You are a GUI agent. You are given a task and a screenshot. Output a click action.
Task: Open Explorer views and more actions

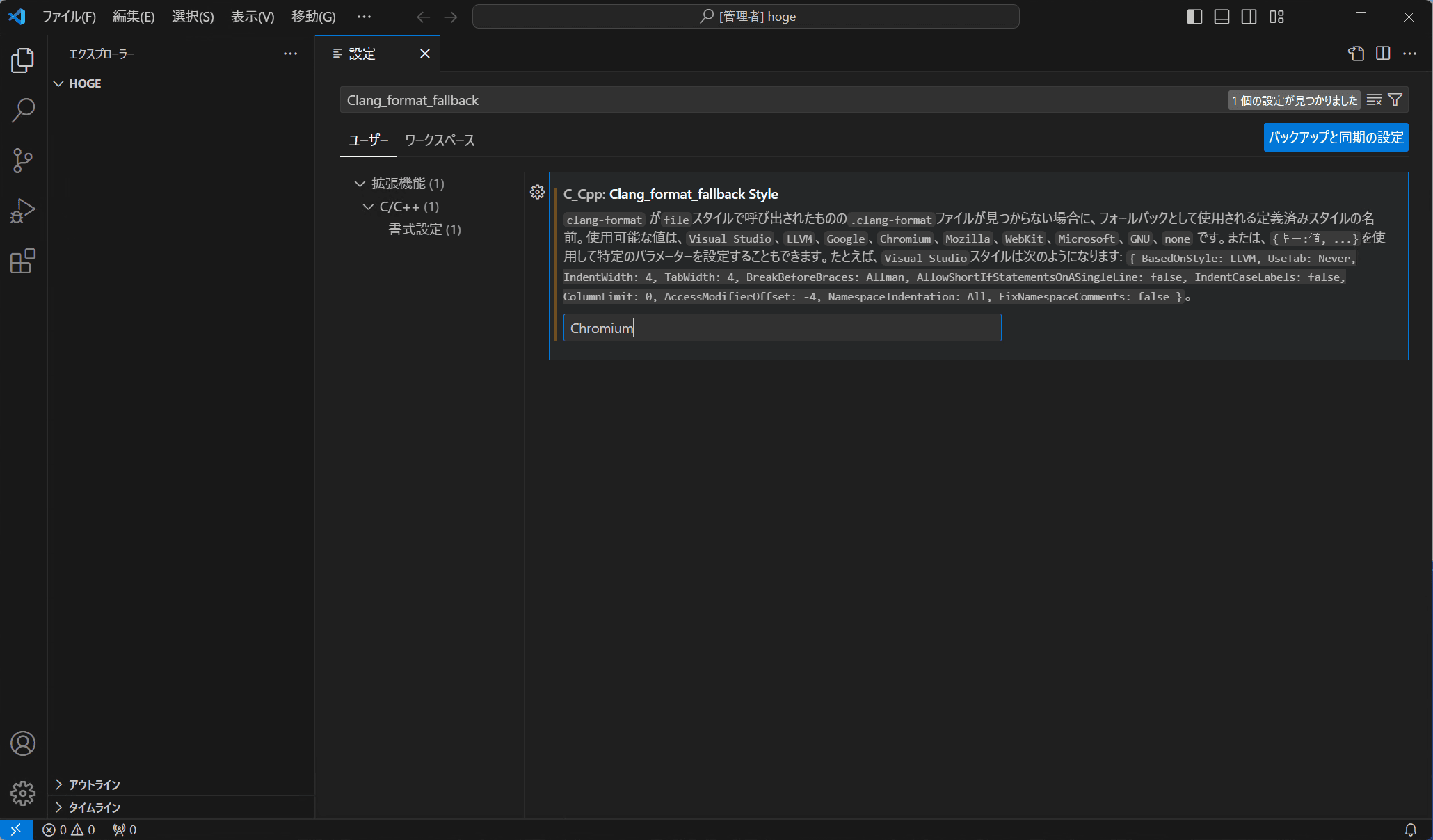pyautogui.click(x=291, y=54)
